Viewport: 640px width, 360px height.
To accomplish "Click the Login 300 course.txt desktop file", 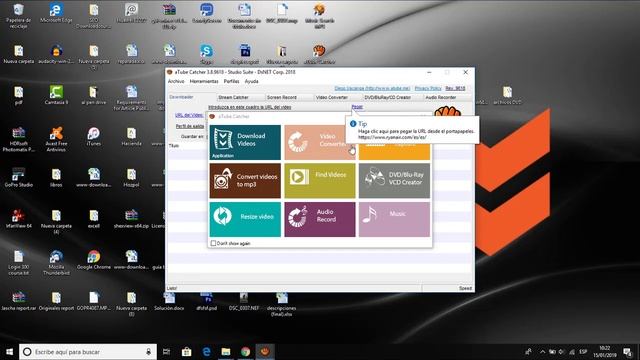I will click(x=18, y=262).
